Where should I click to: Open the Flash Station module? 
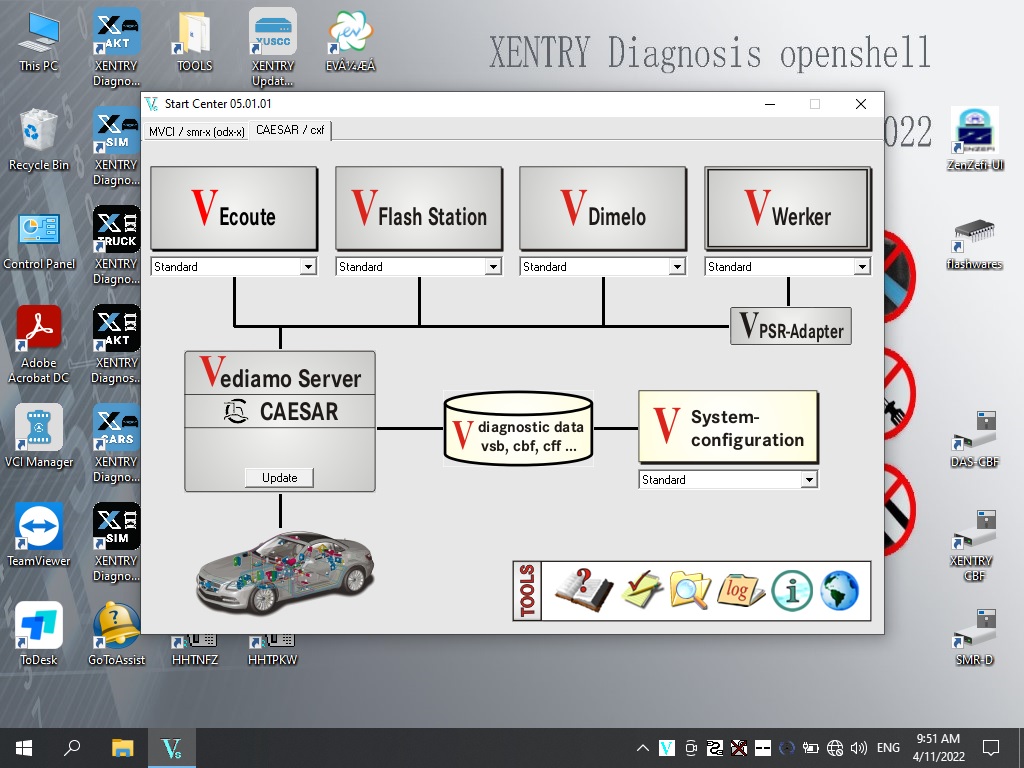click(419, 208)
